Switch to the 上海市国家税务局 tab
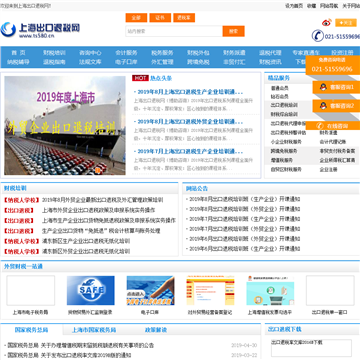Image resolution: width=360 pixels, height=360 pixels. (x=94, y=330)
